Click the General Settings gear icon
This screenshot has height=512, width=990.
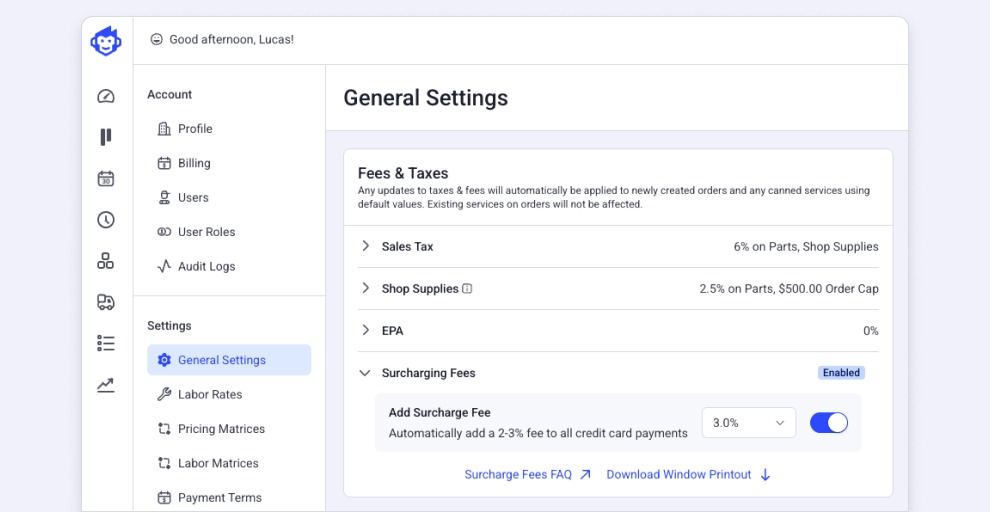coord(164,360)
